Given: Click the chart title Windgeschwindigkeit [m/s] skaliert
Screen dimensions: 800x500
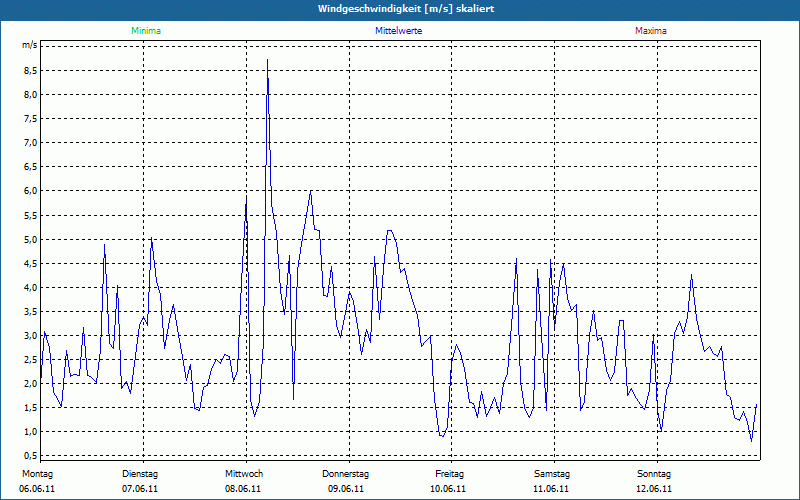Looking at the screenshot, I should pos(406,9).
